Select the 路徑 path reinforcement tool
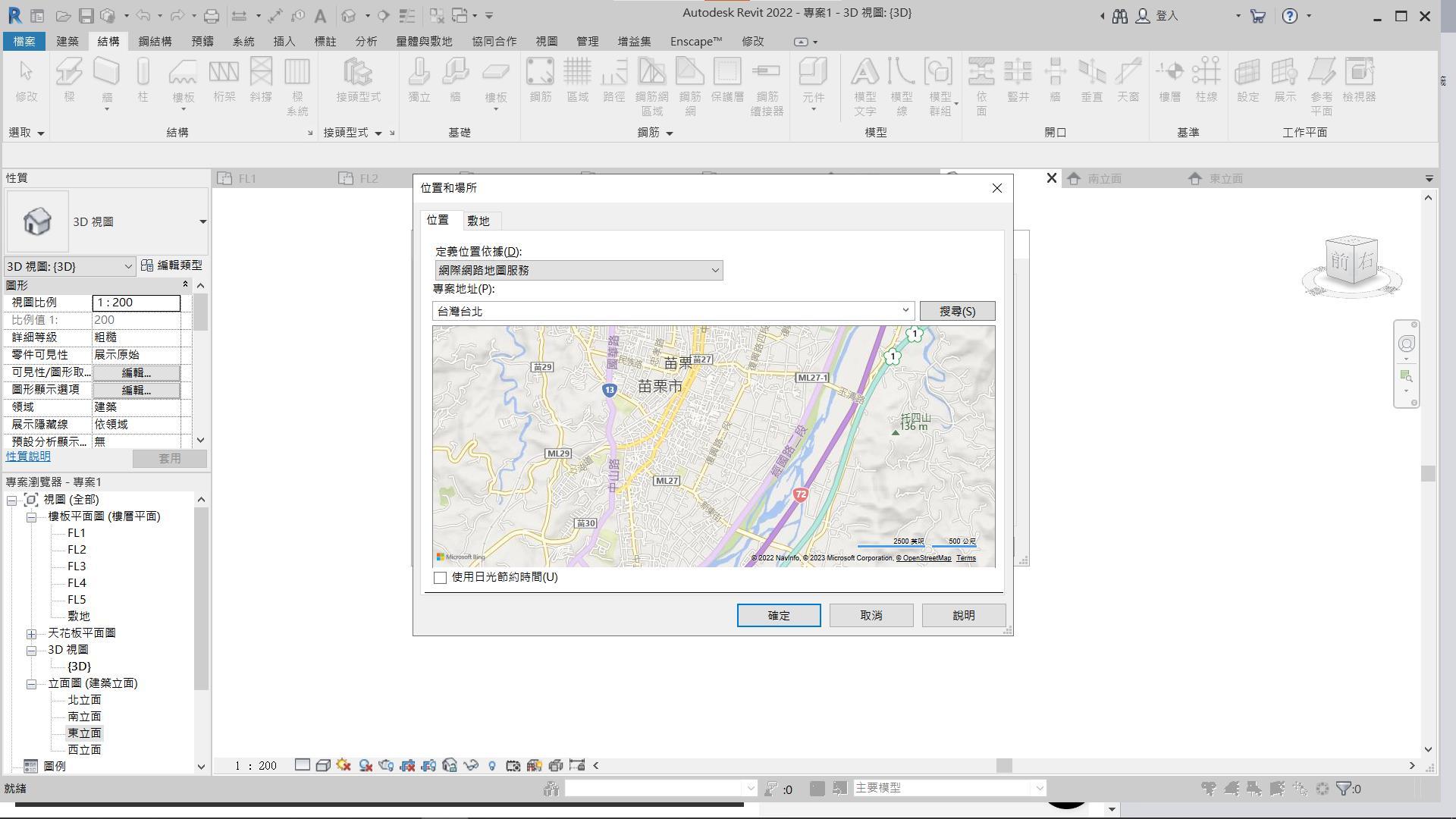The width and height of the screenshot is (1456, 819). [614, 80]
